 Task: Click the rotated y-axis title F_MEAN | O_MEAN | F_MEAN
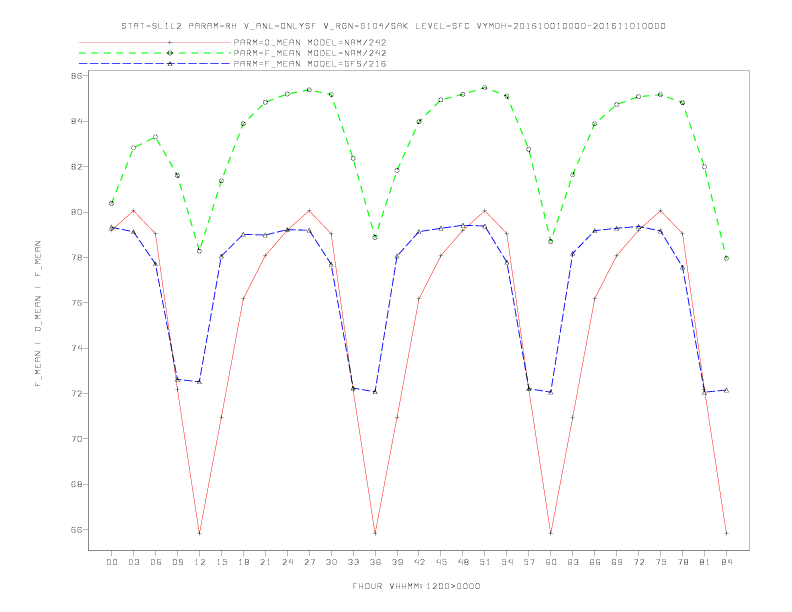(x=38, y=314)
